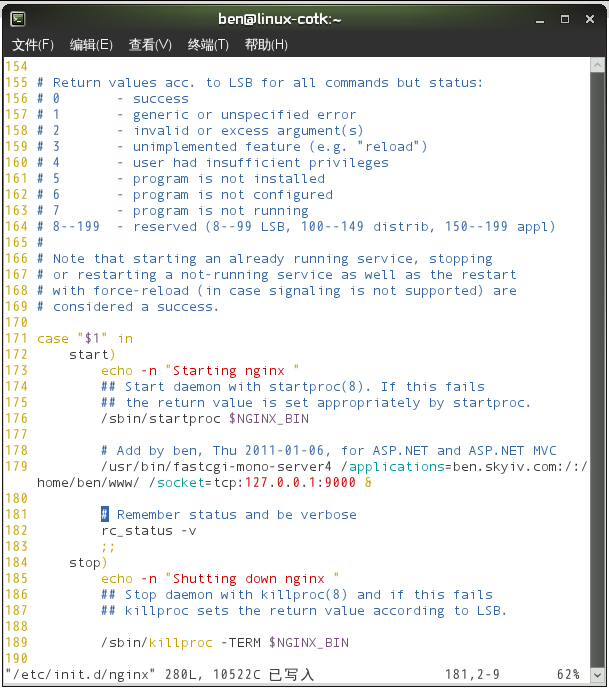Minimize the terminal window
This screenshot has width=609, height=689.
pos(540,20)
